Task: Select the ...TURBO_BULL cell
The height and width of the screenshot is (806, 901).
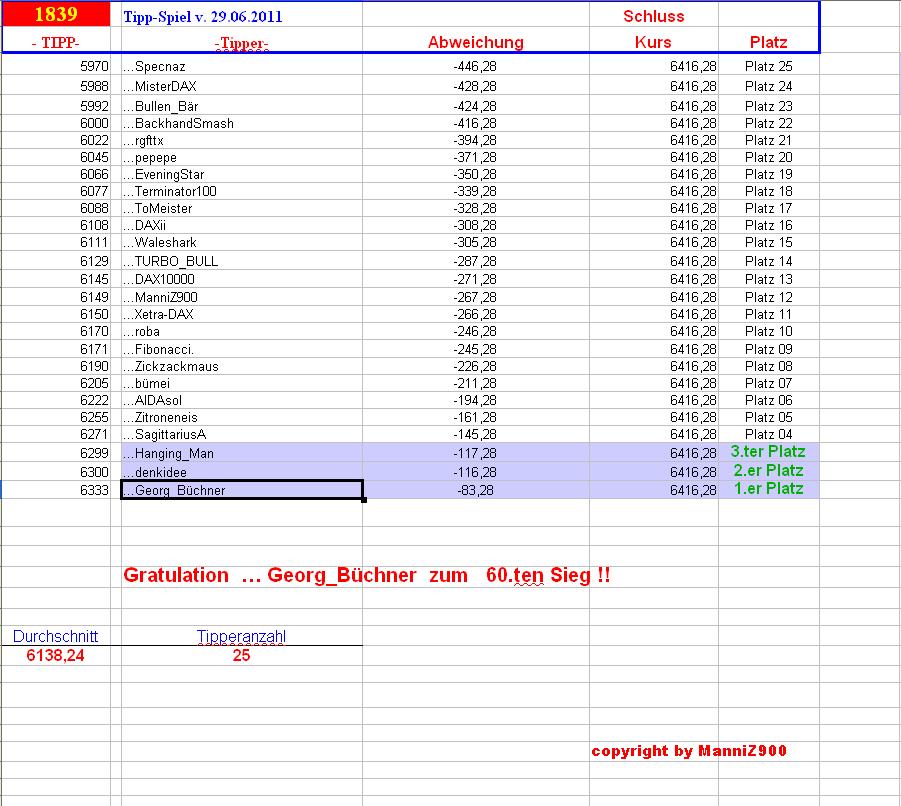Action: tap(241, 261)
